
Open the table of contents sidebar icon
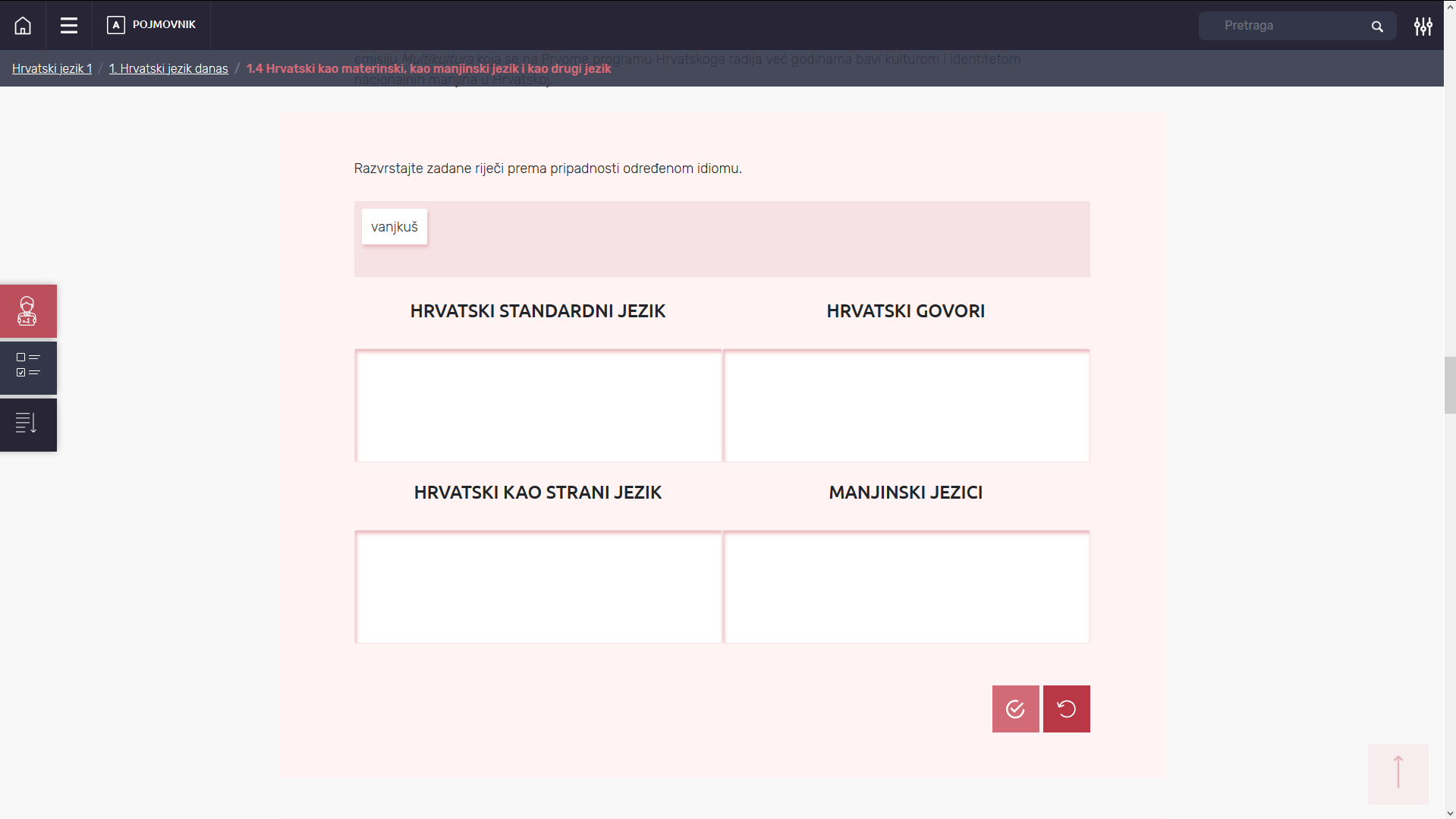(x=28, y=424)
